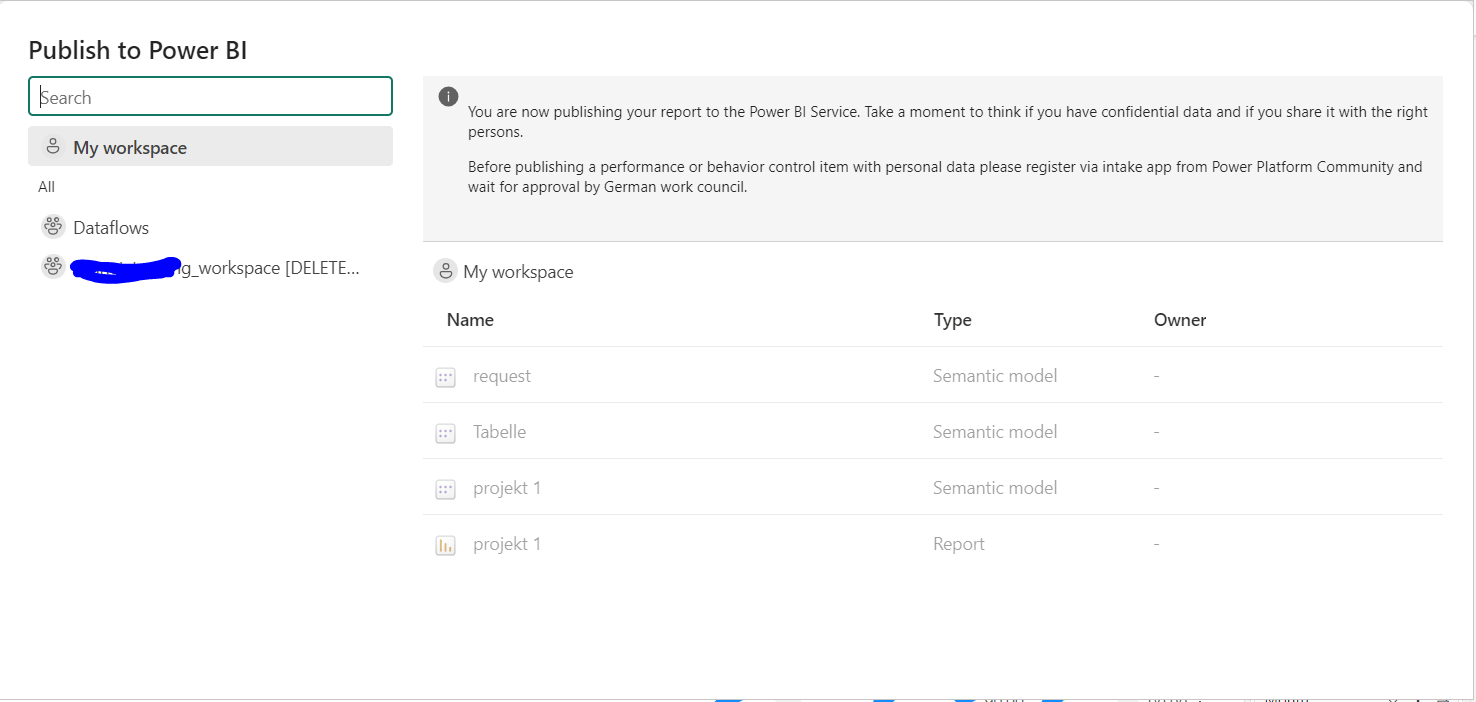Click the Type column header
This screenshot has width=1476, height=702.
(952, 320)
